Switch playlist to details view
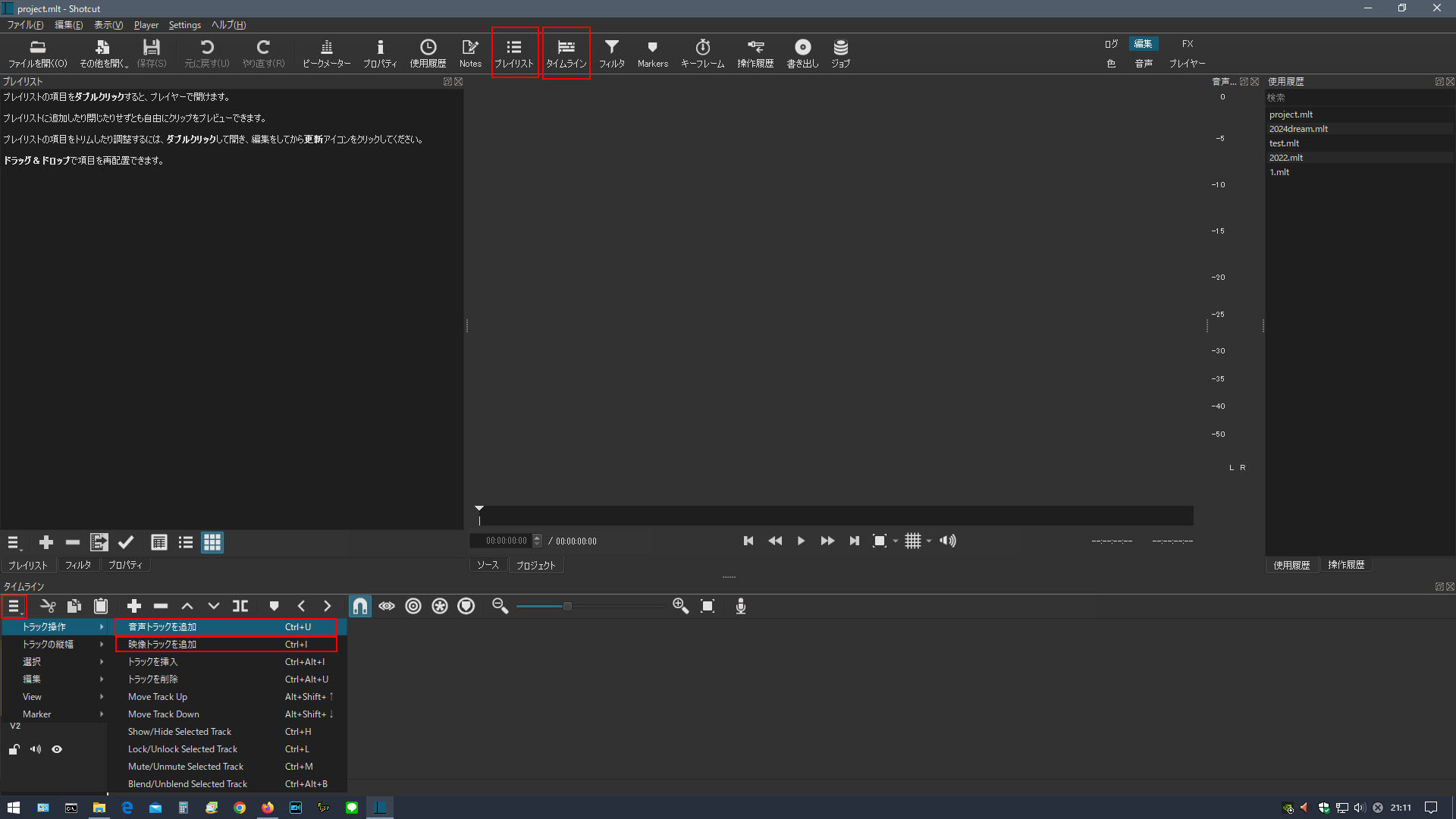The width and height of the screenshot is (1456, 819). [159, 542]
